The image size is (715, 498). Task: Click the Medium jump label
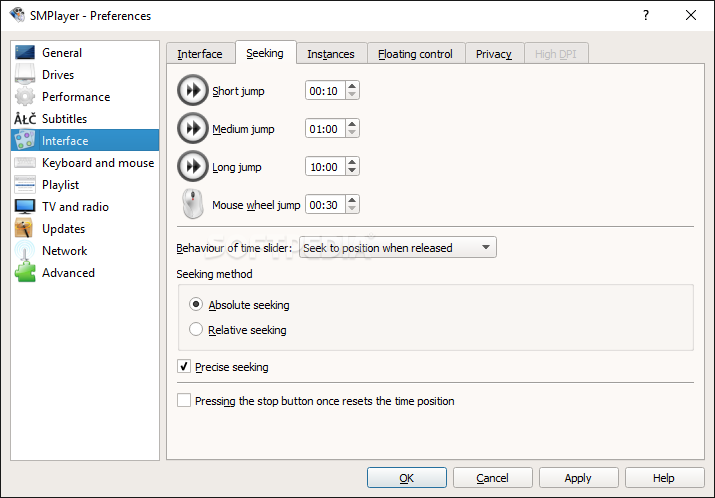[x=243, y=129]
